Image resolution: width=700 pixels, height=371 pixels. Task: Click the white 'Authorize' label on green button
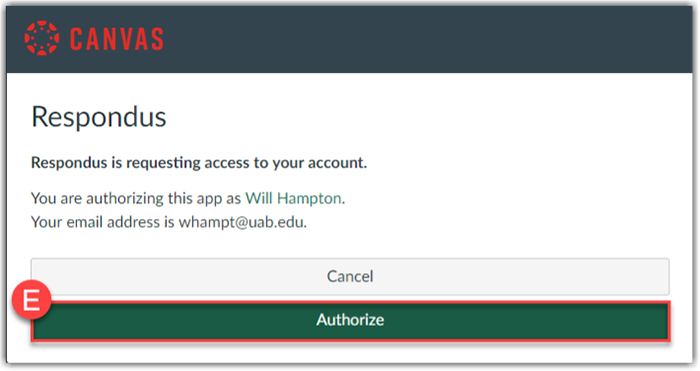pyautogui.click(x=350, y=320)
